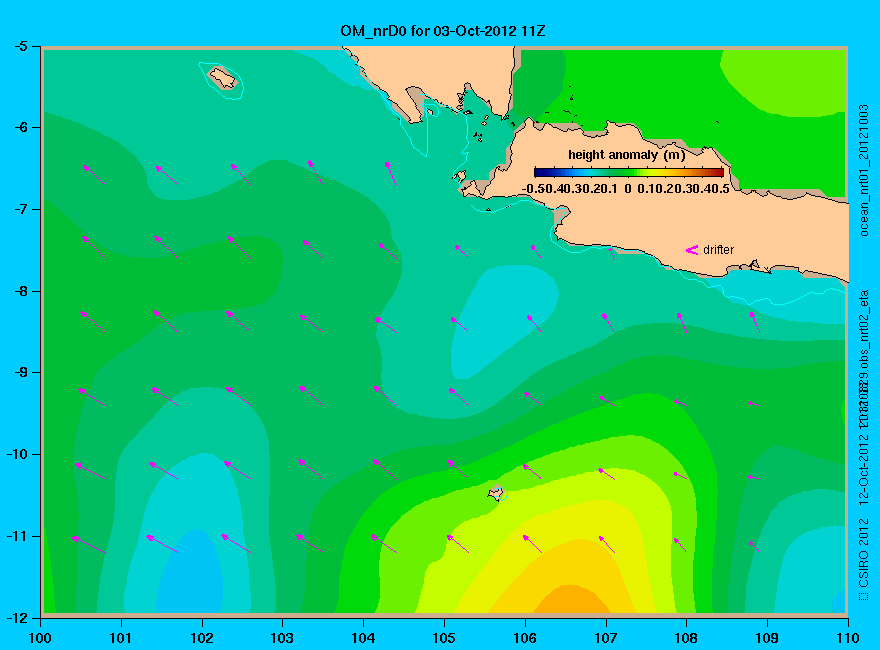Click the "ocean_nrt01_20121003" vertical side label

coord(864,170)
